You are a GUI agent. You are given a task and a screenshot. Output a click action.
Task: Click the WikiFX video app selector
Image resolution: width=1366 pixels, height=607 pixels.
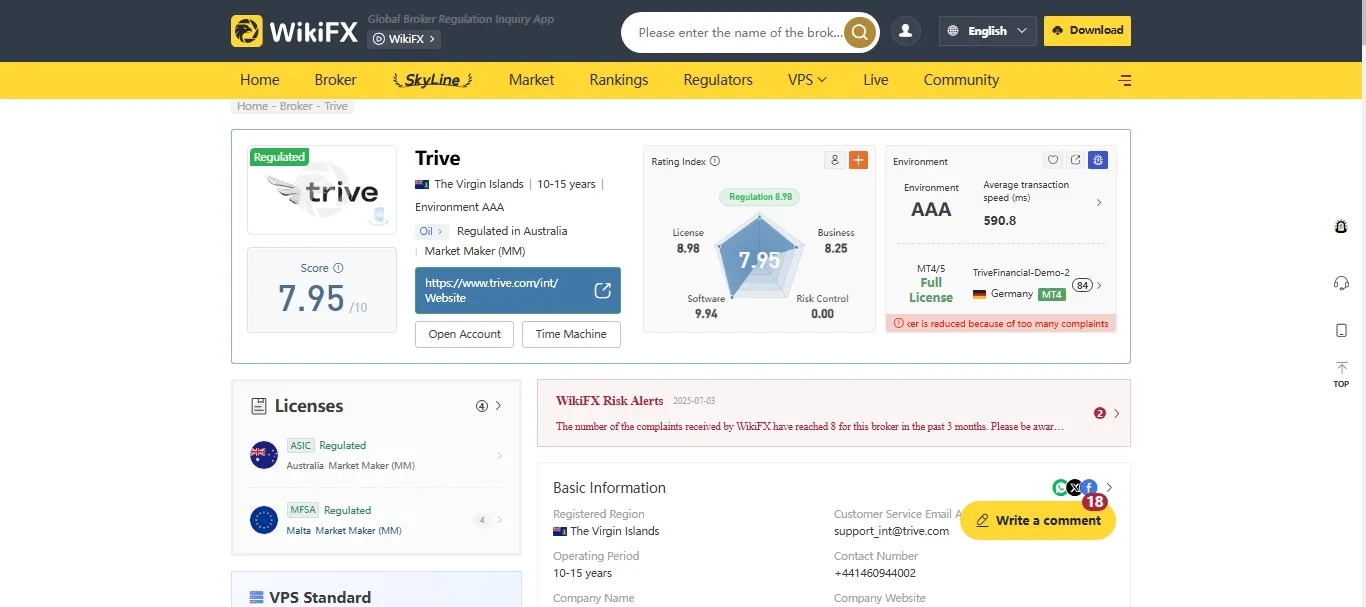click(x=404, y=39)
